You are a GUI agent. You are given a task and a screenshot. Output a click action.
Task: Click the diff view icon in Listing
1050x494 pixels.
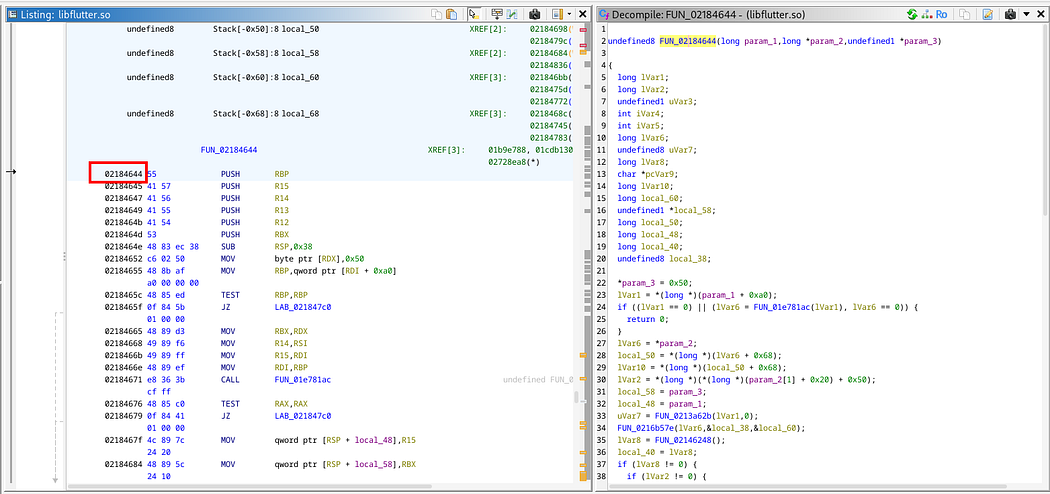[512, 13]
